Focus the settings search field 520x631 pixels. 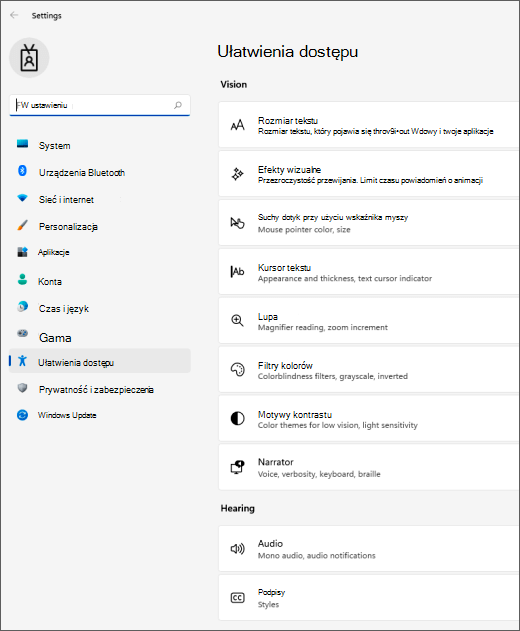pyautogui.click(x=99, y=105)
